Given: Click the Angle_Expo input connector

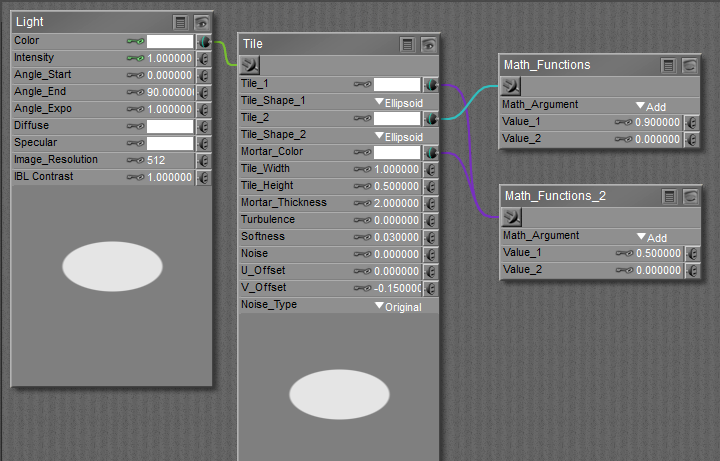Looking at the screenshot, I should (x=204, y=110).
